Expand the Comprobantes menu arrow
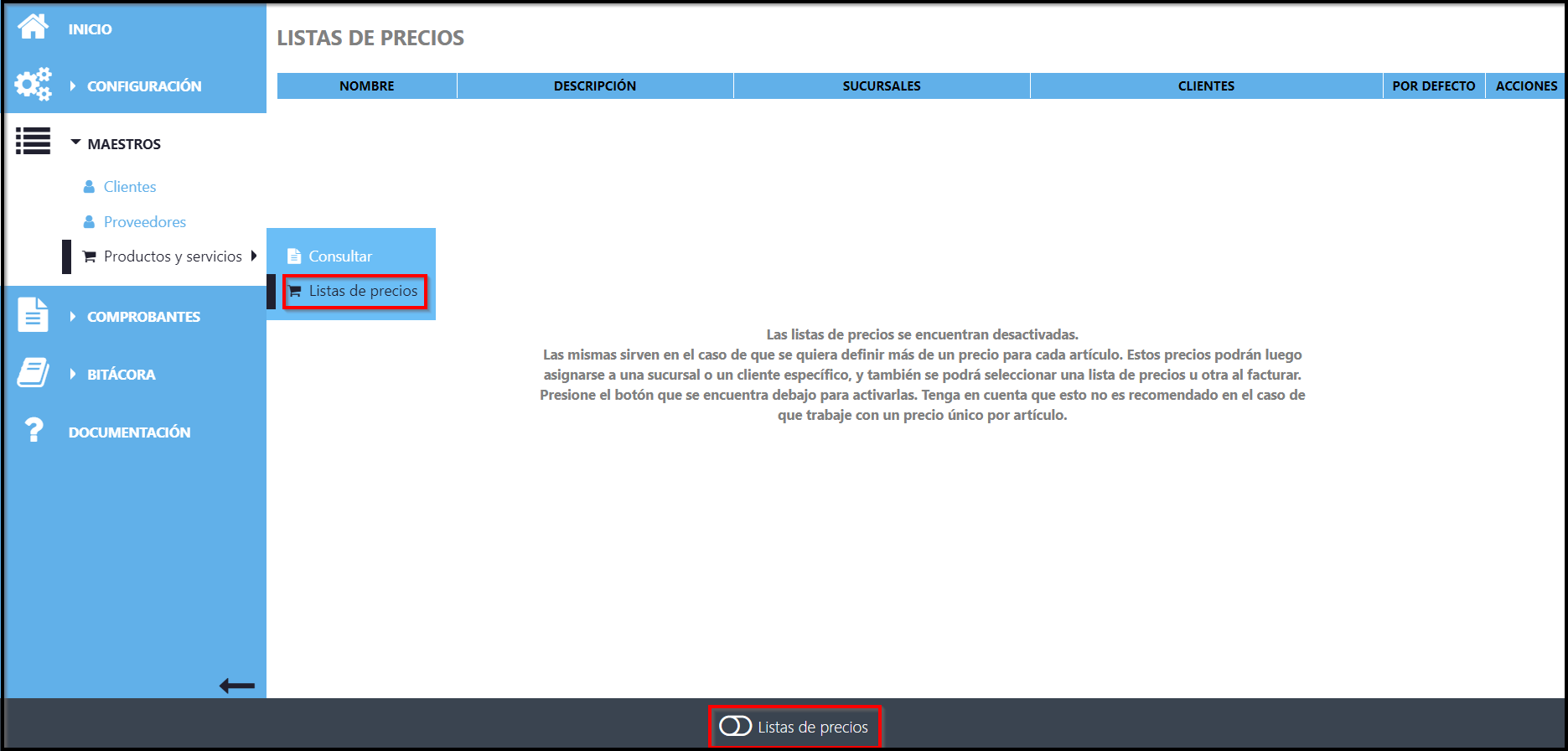The width and height of the screenshot is (1568, 751). 73,316
